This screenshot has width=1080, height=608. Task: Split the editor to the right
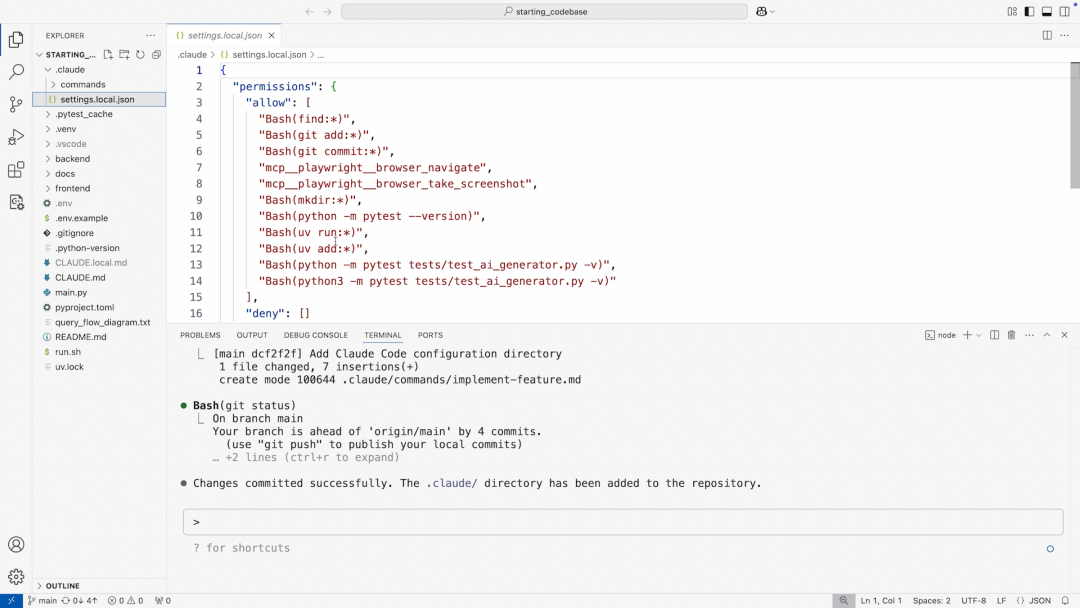click(x=1047, y=36)
